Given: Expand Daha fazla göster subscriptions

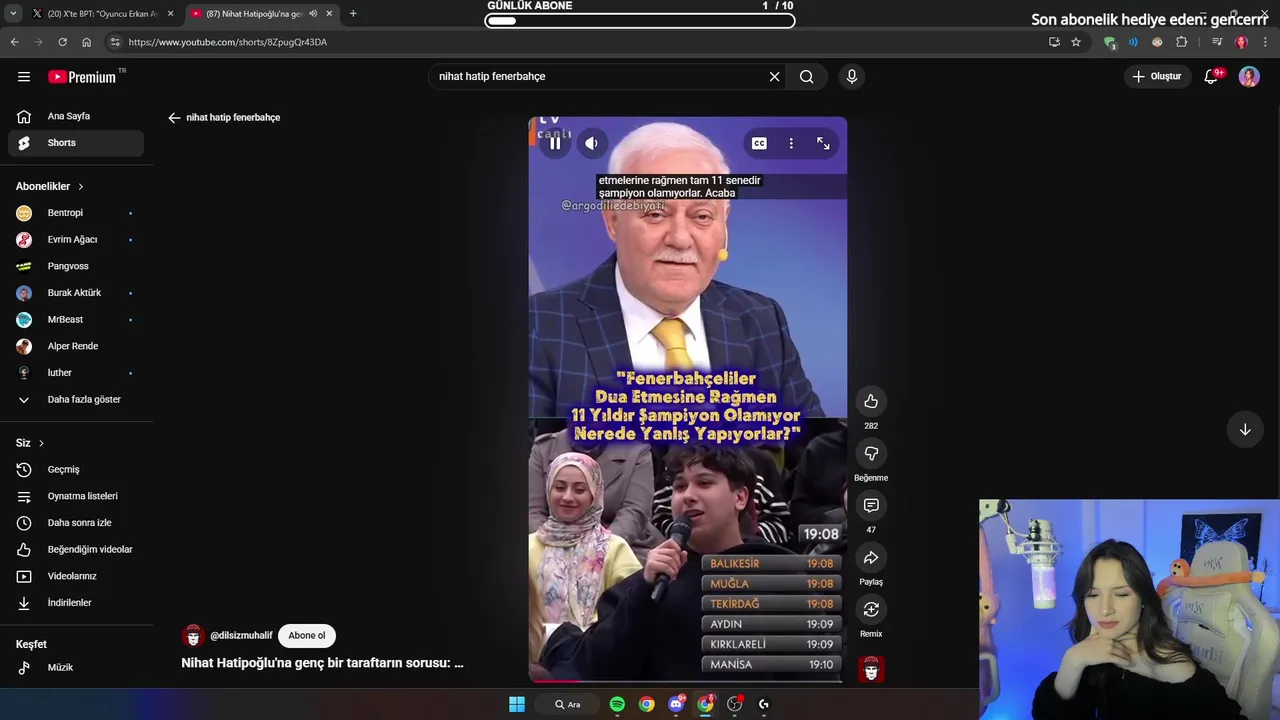Looking at the screenshot, I should coord(76,399).
